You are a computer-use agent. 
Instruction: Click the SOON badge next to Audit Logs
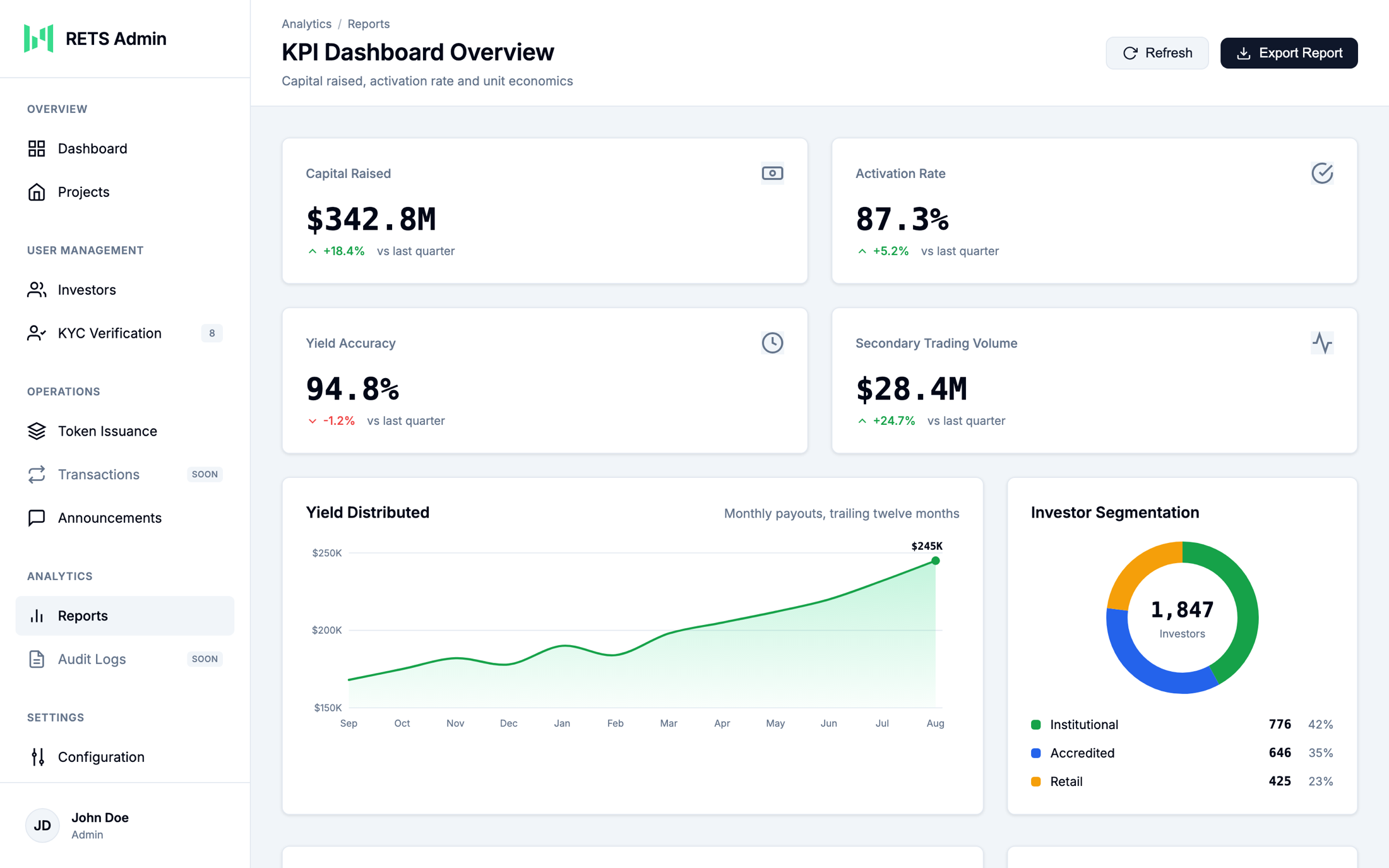(205, 659)
